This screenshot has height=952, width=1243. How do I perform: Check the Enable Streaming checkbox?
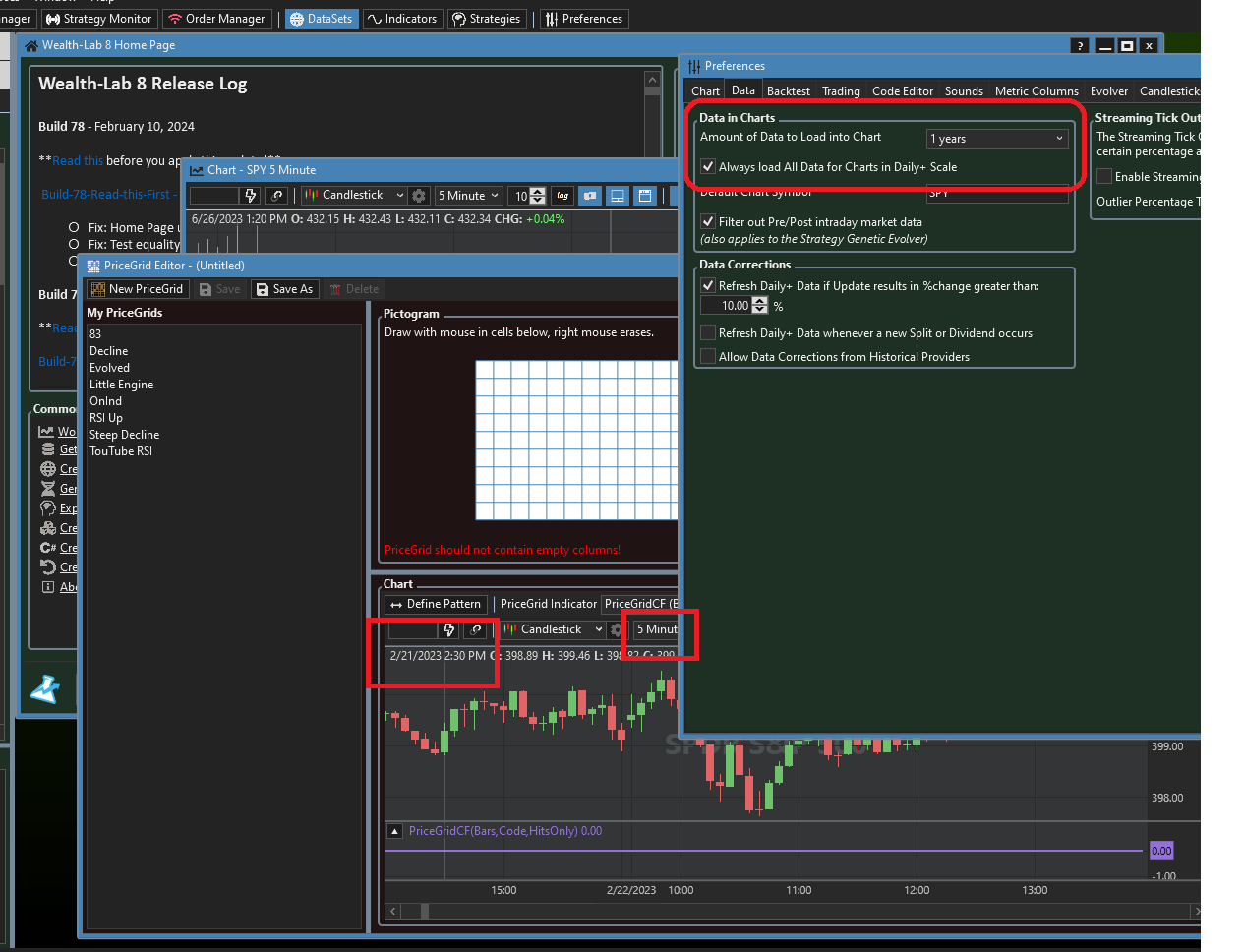1104,176
